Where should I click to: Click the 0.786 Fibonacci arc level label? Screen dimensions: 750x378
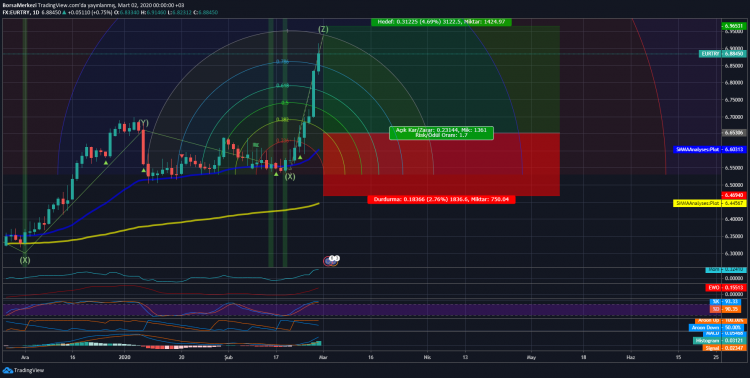click(283, 62)
